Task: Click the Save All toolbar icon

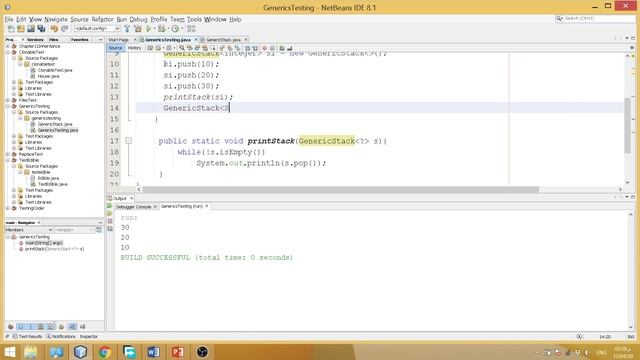Action: point(41,29)
